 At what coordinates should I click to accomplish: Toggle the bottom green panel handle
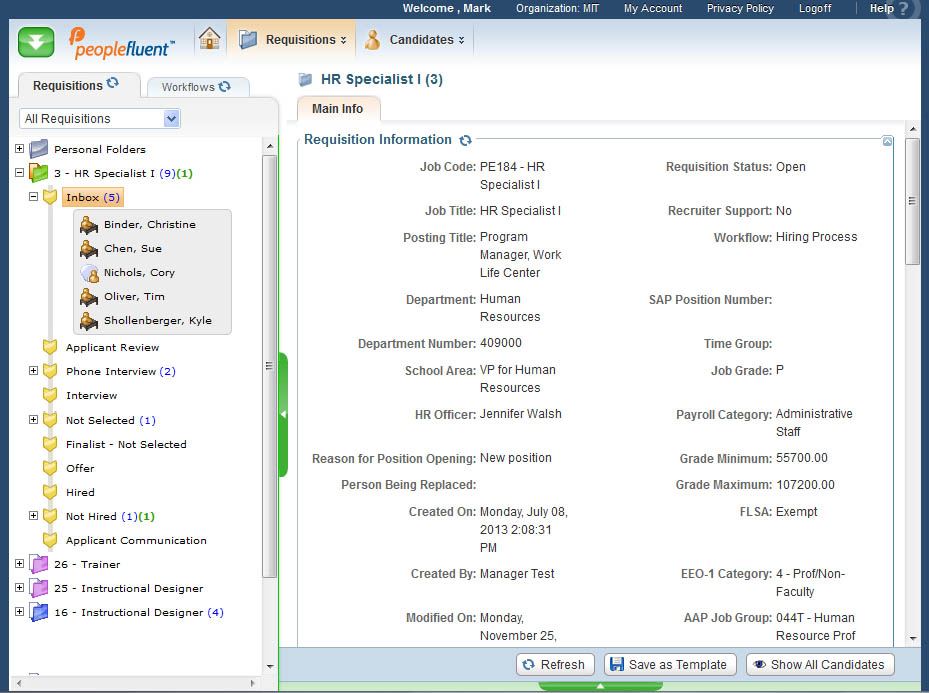[x=600, y=687]
